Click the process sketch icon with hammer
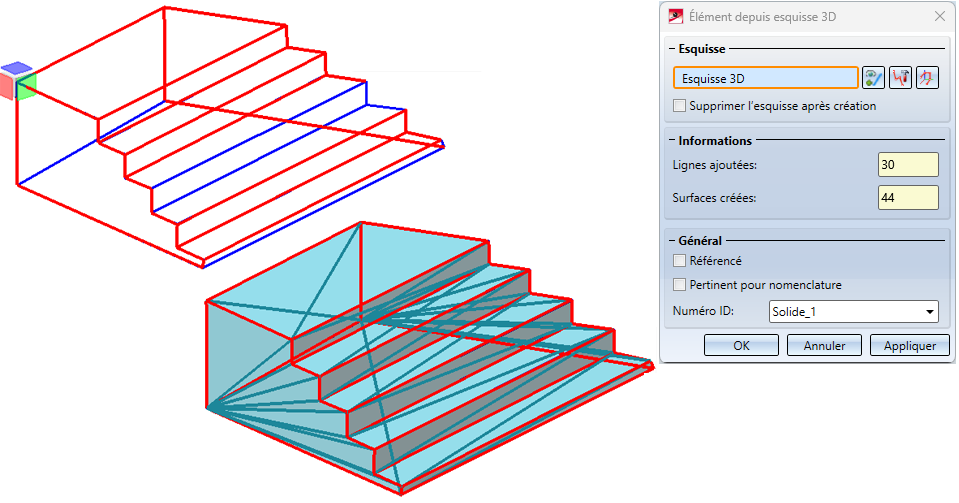 900,78
